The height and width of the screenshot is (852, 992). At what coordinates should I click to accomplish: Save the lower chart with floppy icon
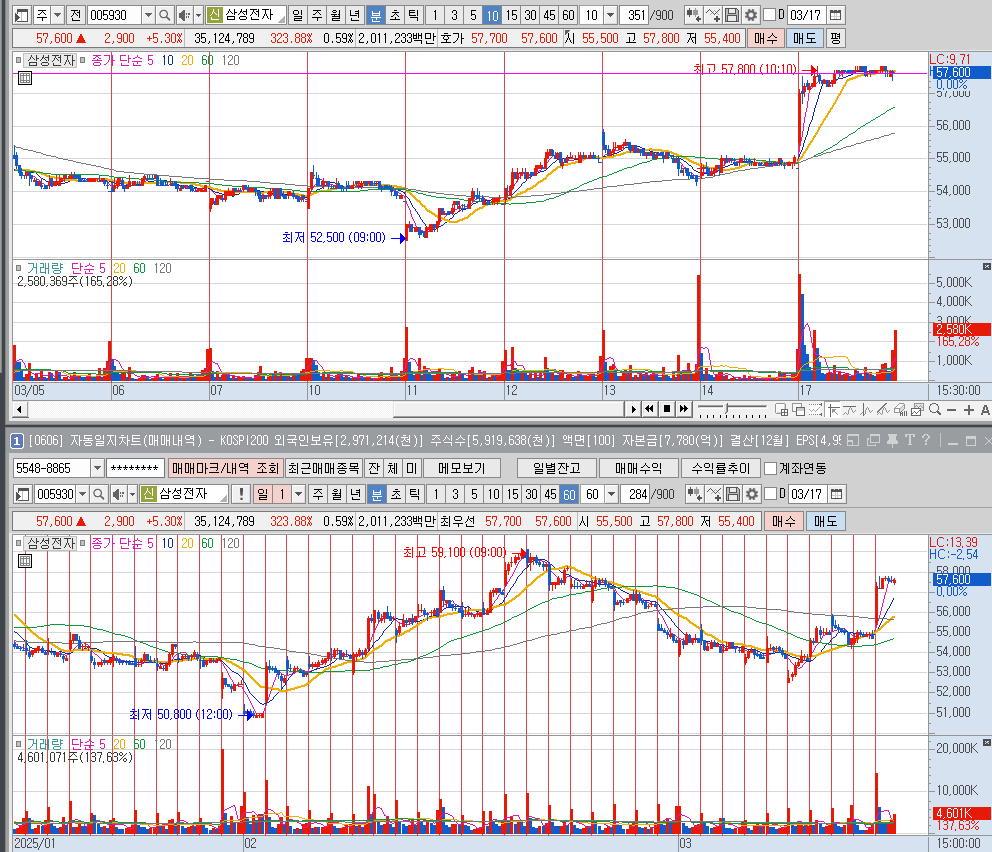(733, 494)
